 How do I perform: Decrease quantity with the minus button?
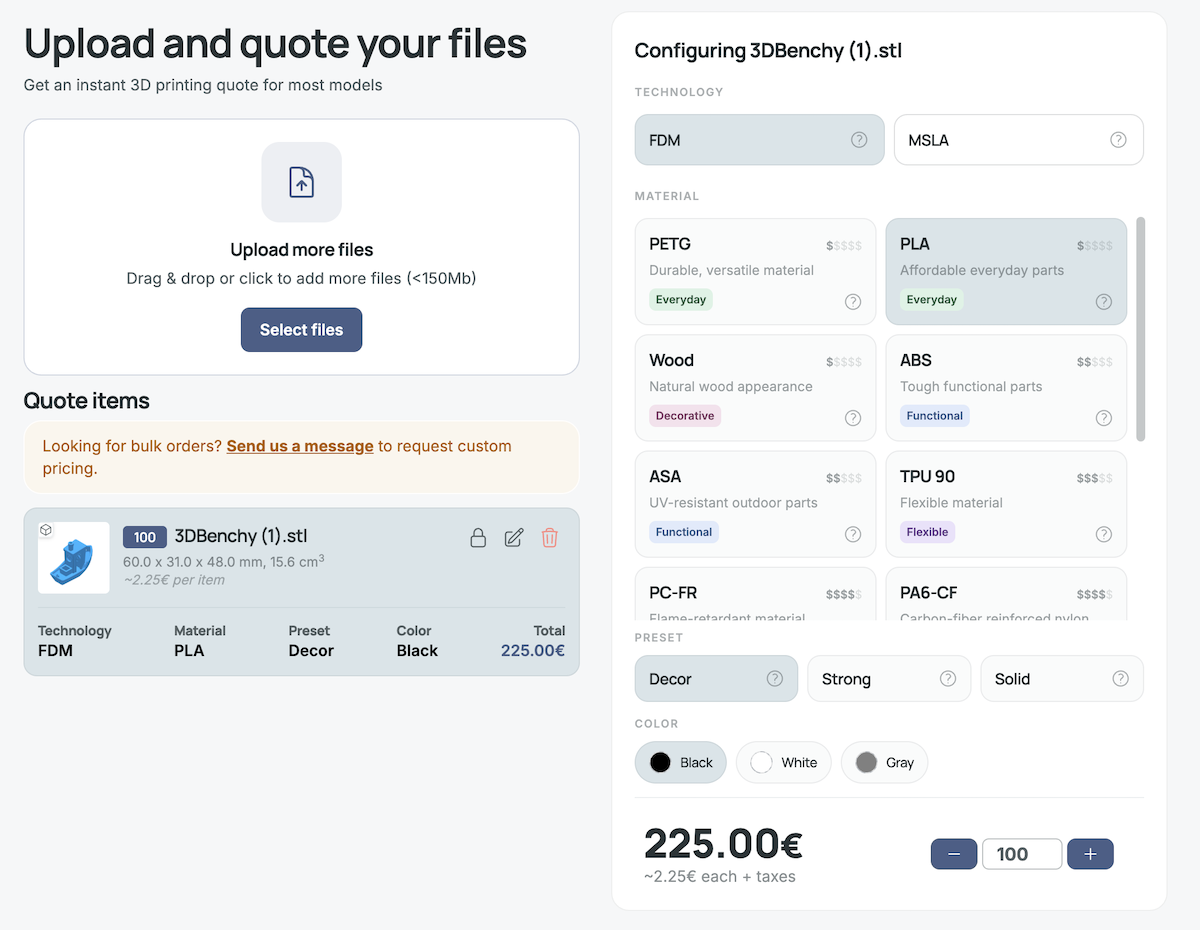click(x=954, y=854)
